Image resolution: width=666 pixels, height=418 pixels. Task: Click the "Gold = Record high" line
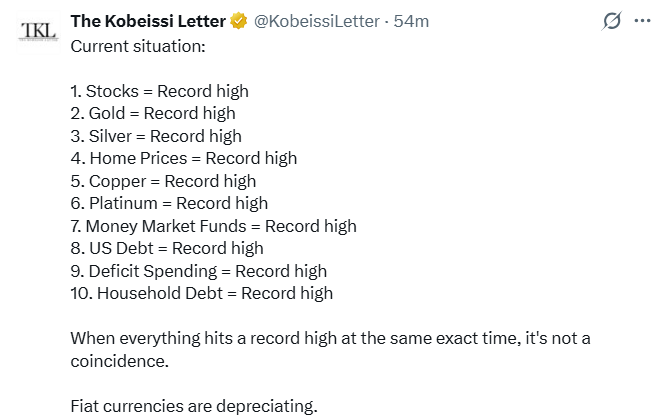tap(153, 113)
